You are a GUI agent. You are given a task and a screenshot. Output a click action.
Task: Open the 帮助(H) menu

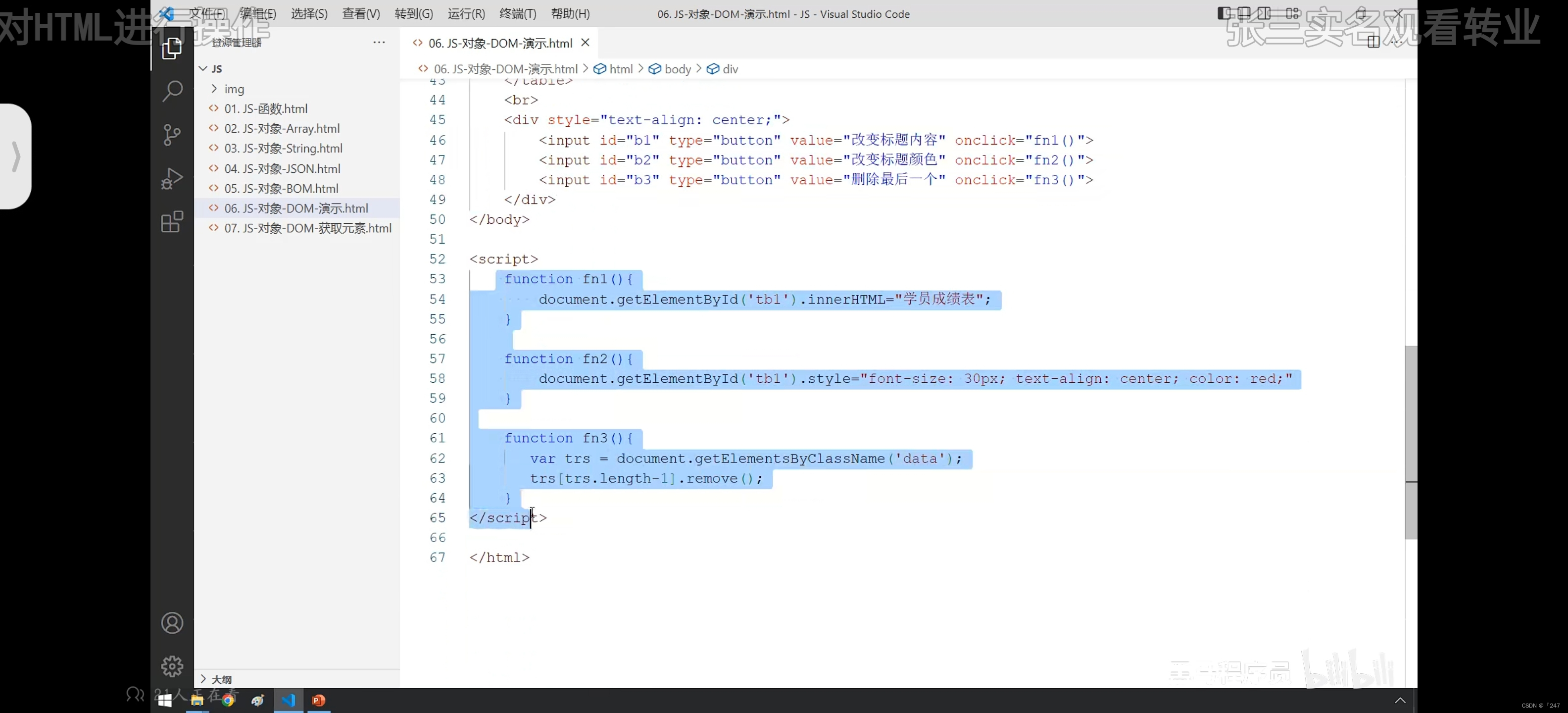click(x=570, y=13)
